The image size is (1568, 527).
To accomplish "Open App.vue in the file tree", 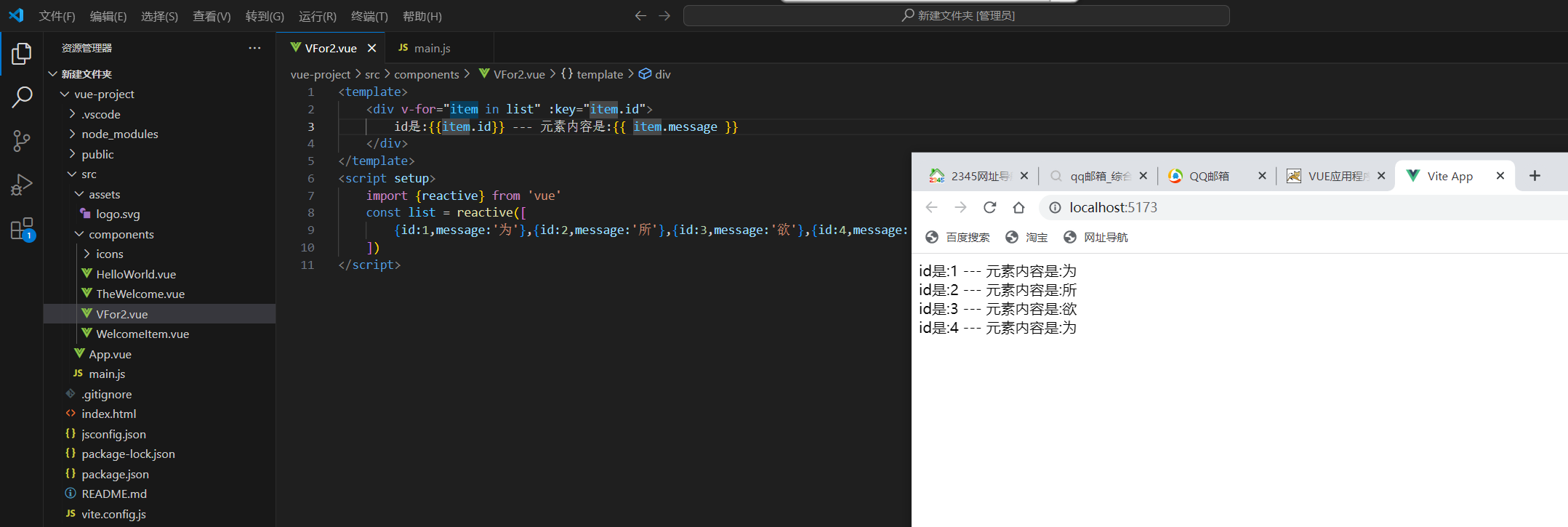I will tap(110, 354).
